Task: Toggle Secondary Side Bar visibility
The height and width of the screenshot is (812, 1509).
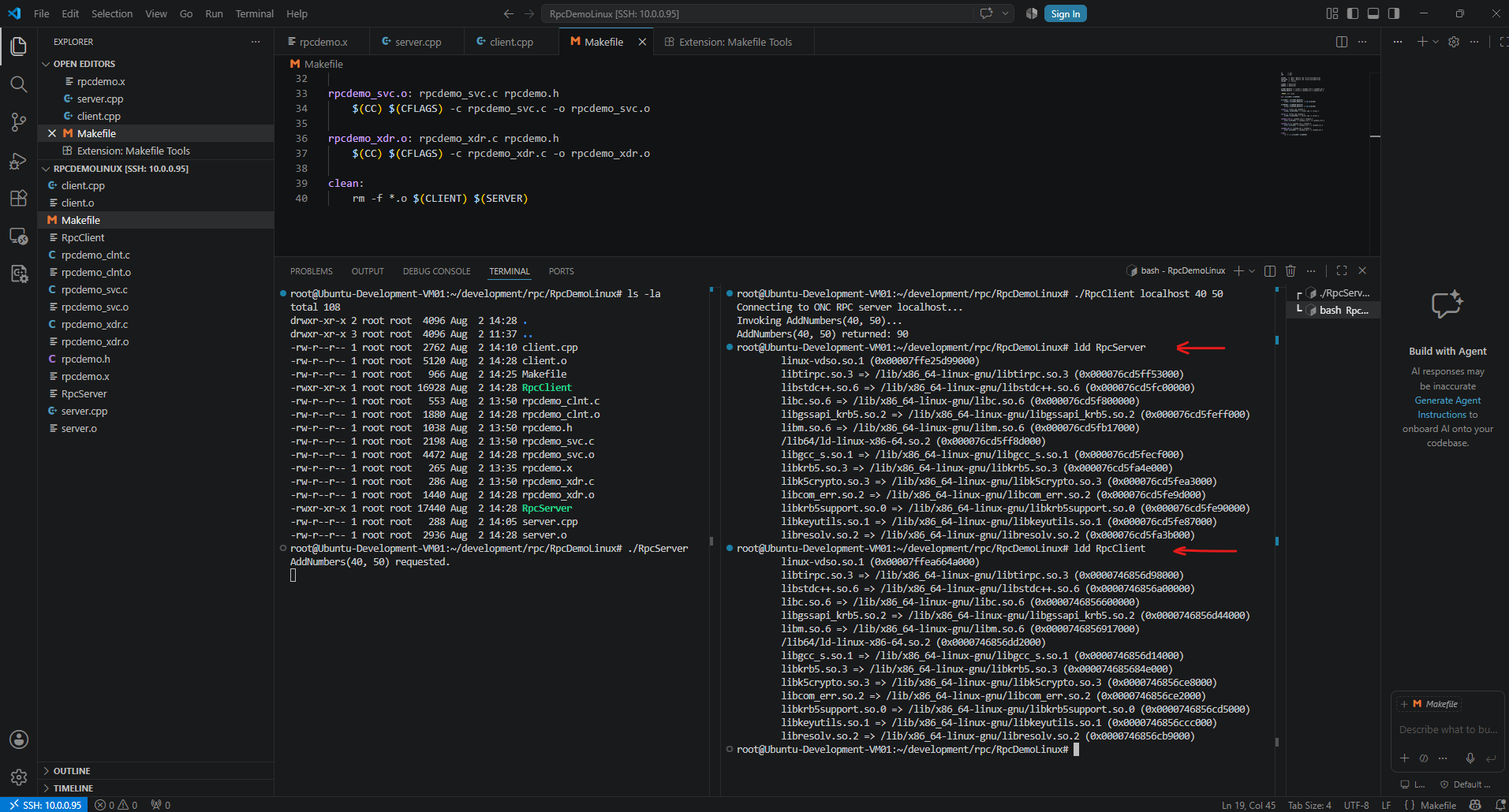Action: [x=1394, y=13]
